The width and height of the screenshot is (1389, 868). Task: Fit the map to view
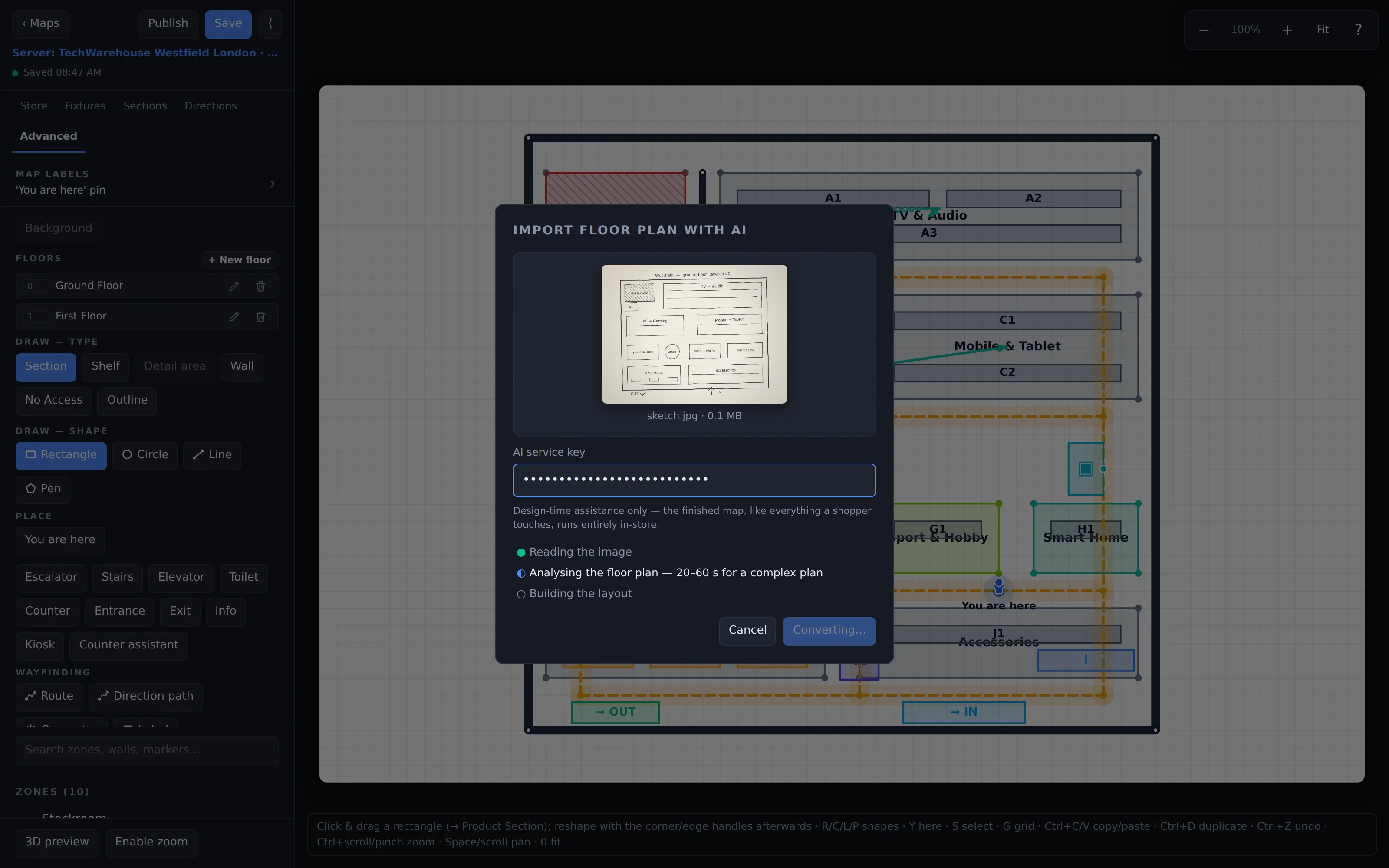(1323, 30)
